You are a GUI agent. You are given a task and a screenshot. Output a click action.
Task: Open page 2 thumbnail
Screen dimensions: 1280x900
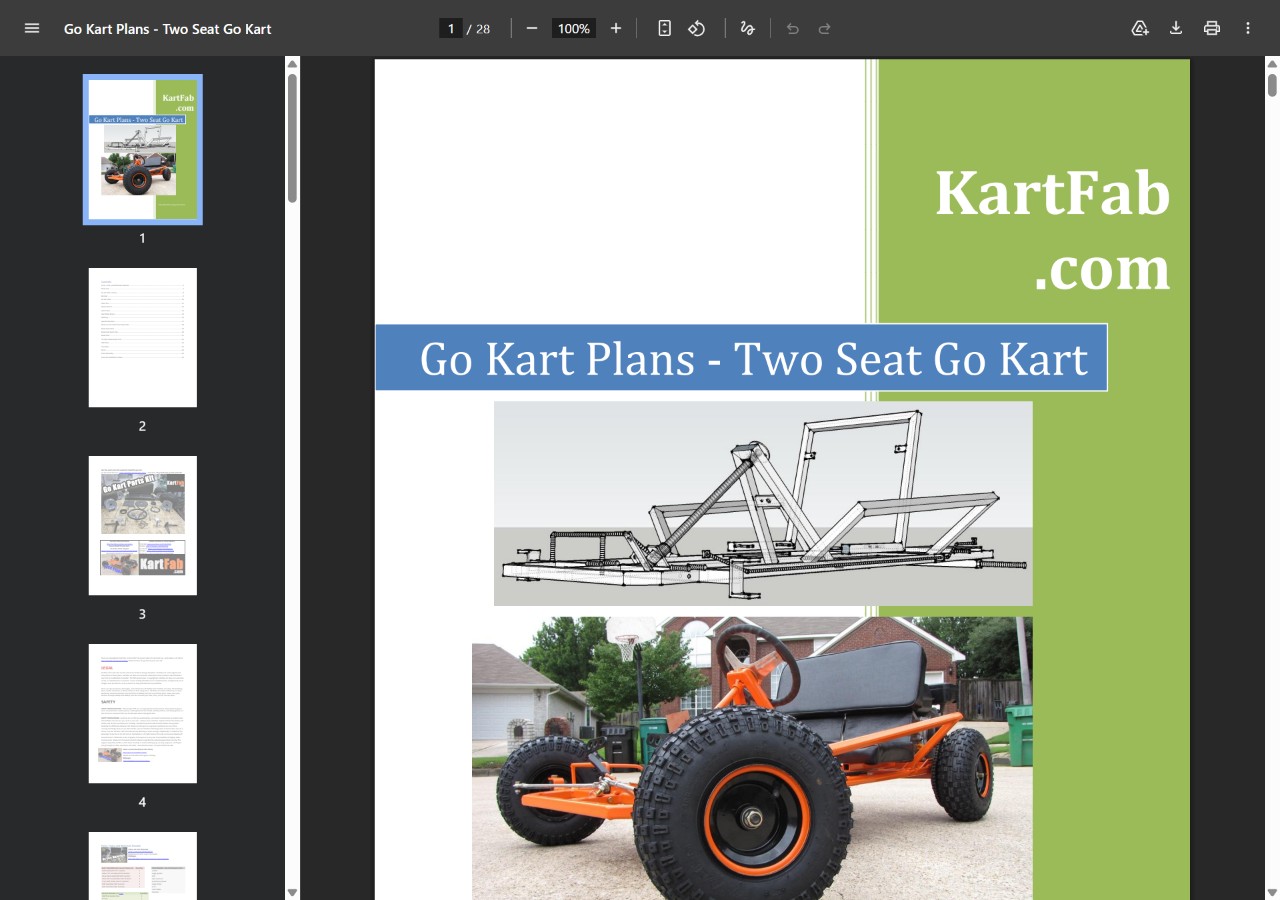[x=143, y=337]
